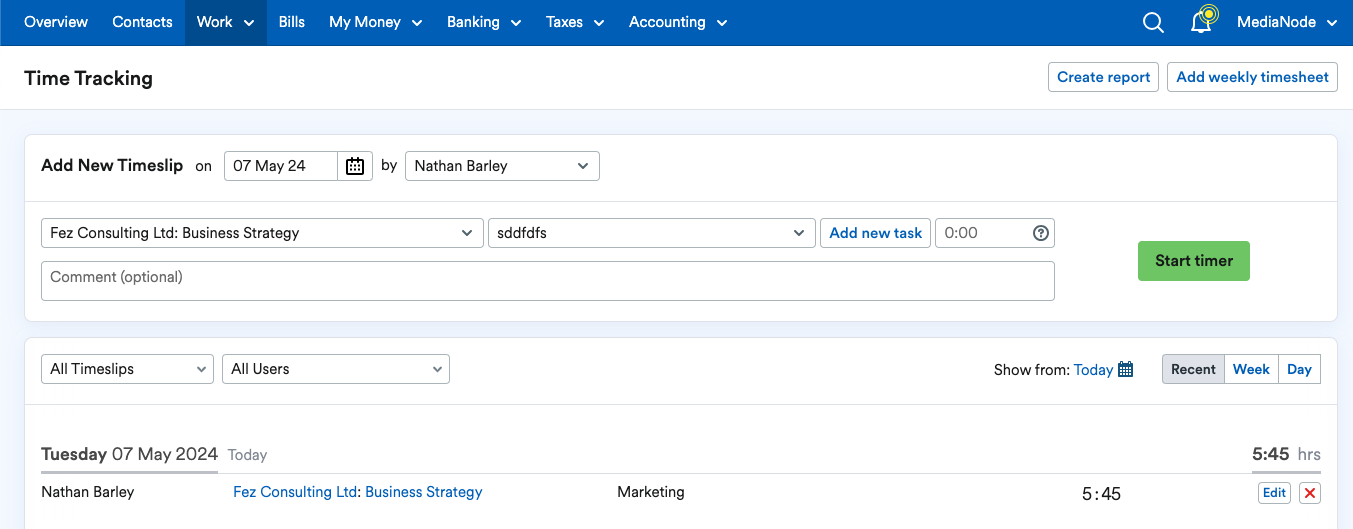The width and height of the screenshot is (1353, 529).
Task: Open the search magnifier icon
Action: (x=1153, y=22)
